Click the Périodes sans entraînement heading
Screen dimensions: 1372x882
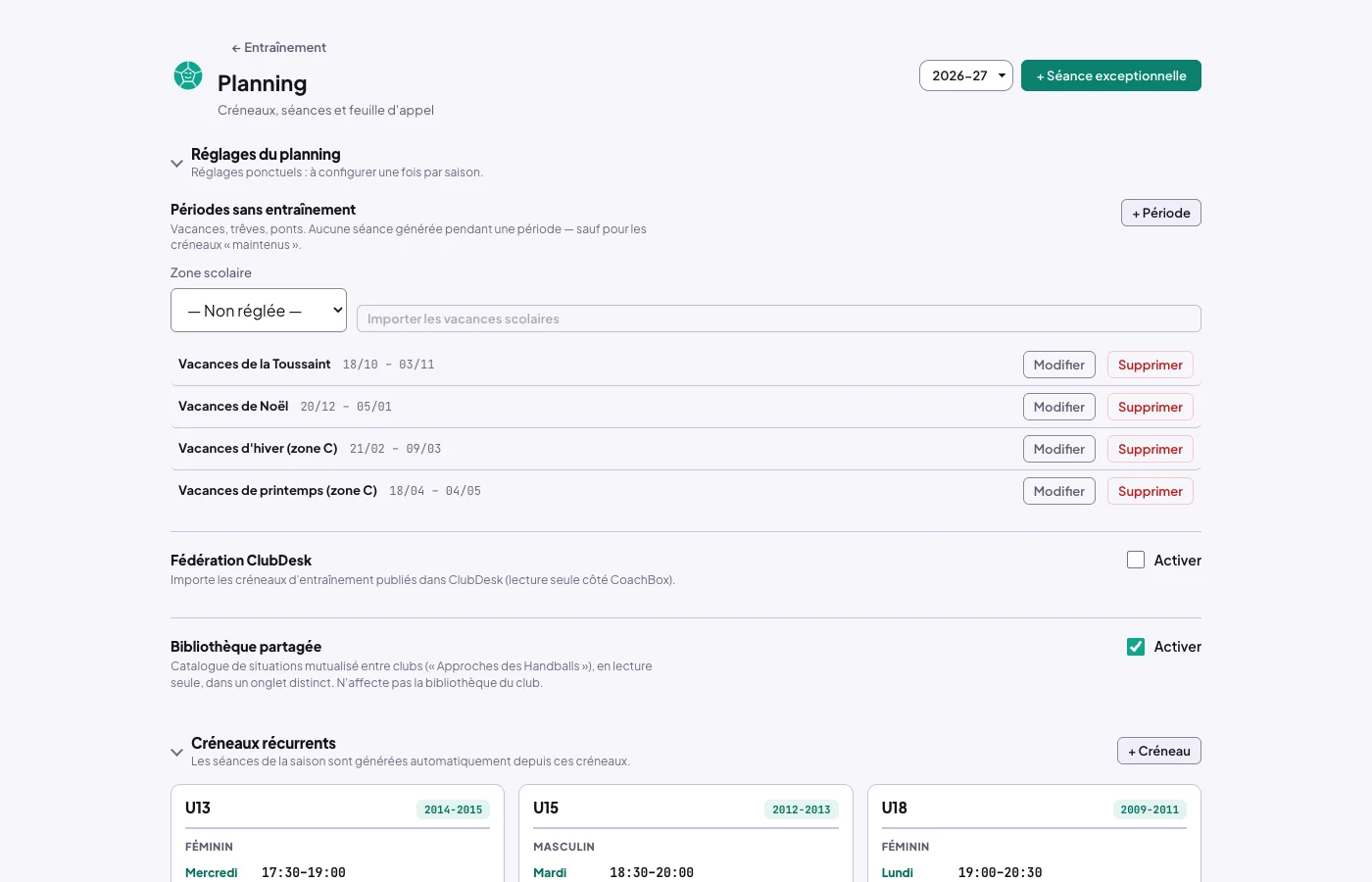(x=263, y=209)
